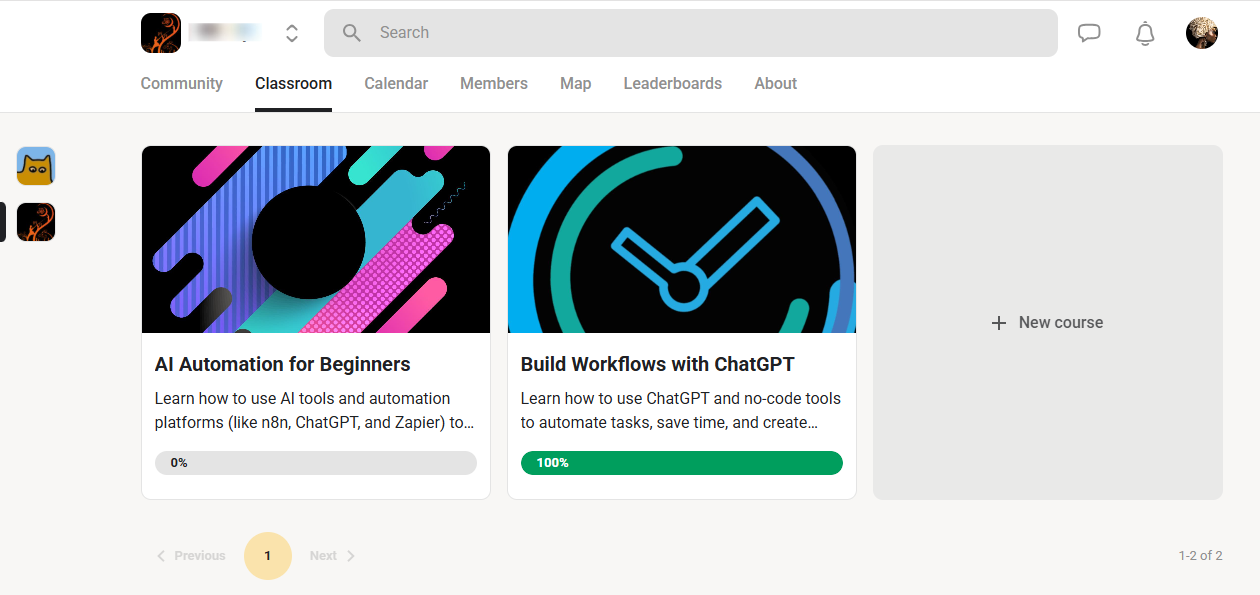Click the 100% green progress bar
This screenshot has height=595, width=1260.
[682, 463]
